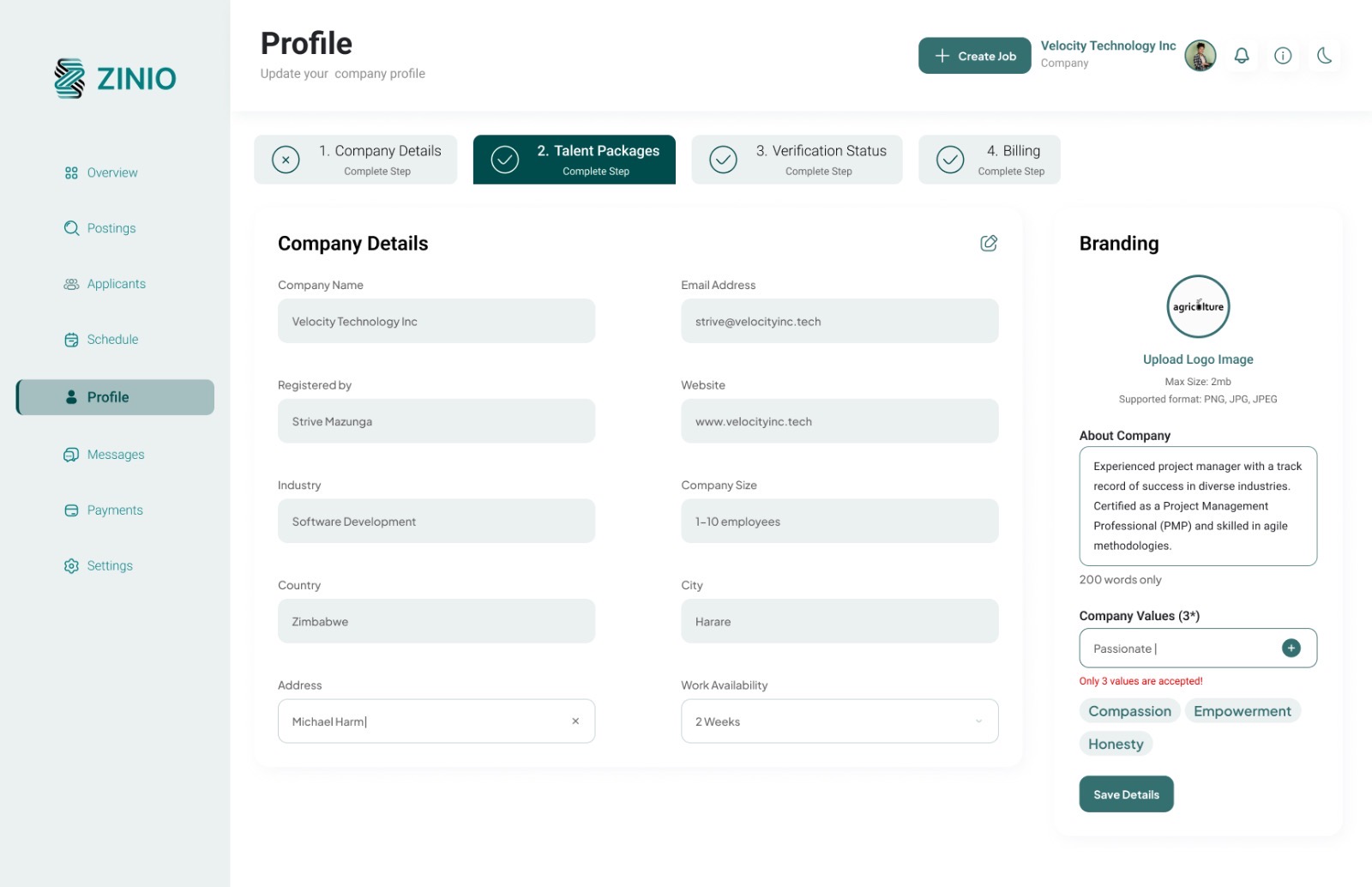
Task: Click the edit Company Details pencil icon
Action: 989,243
